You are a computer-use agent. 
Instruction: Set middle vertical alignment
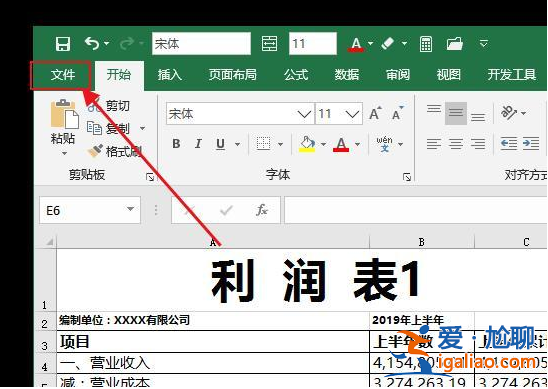click(456, 113)
